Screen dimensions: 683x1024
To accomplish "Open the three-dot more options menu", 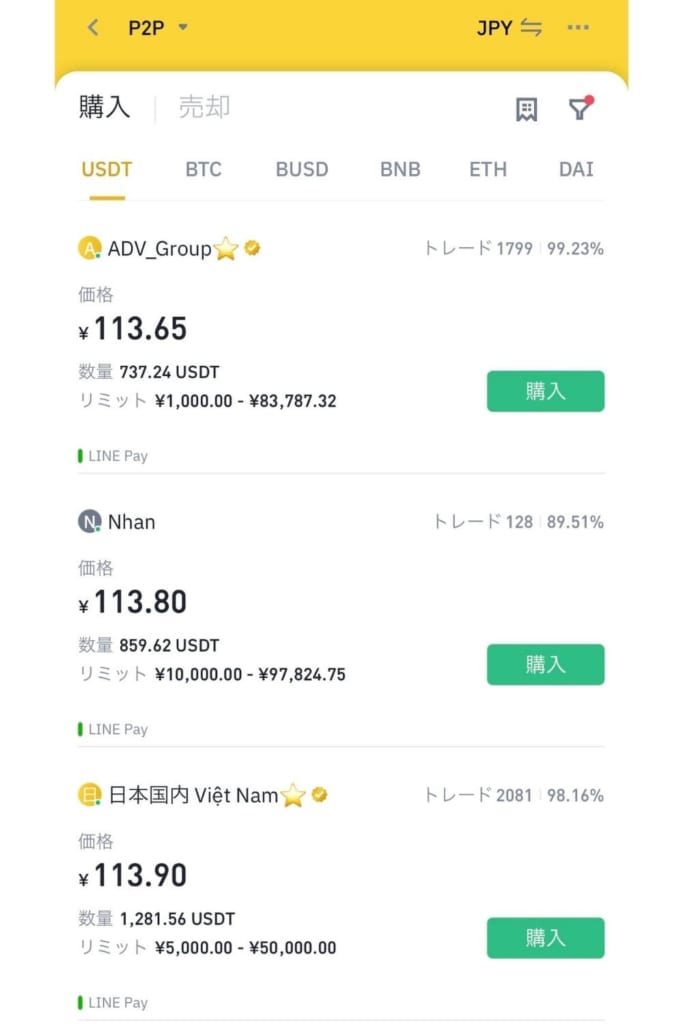I will tap(578, 27).
